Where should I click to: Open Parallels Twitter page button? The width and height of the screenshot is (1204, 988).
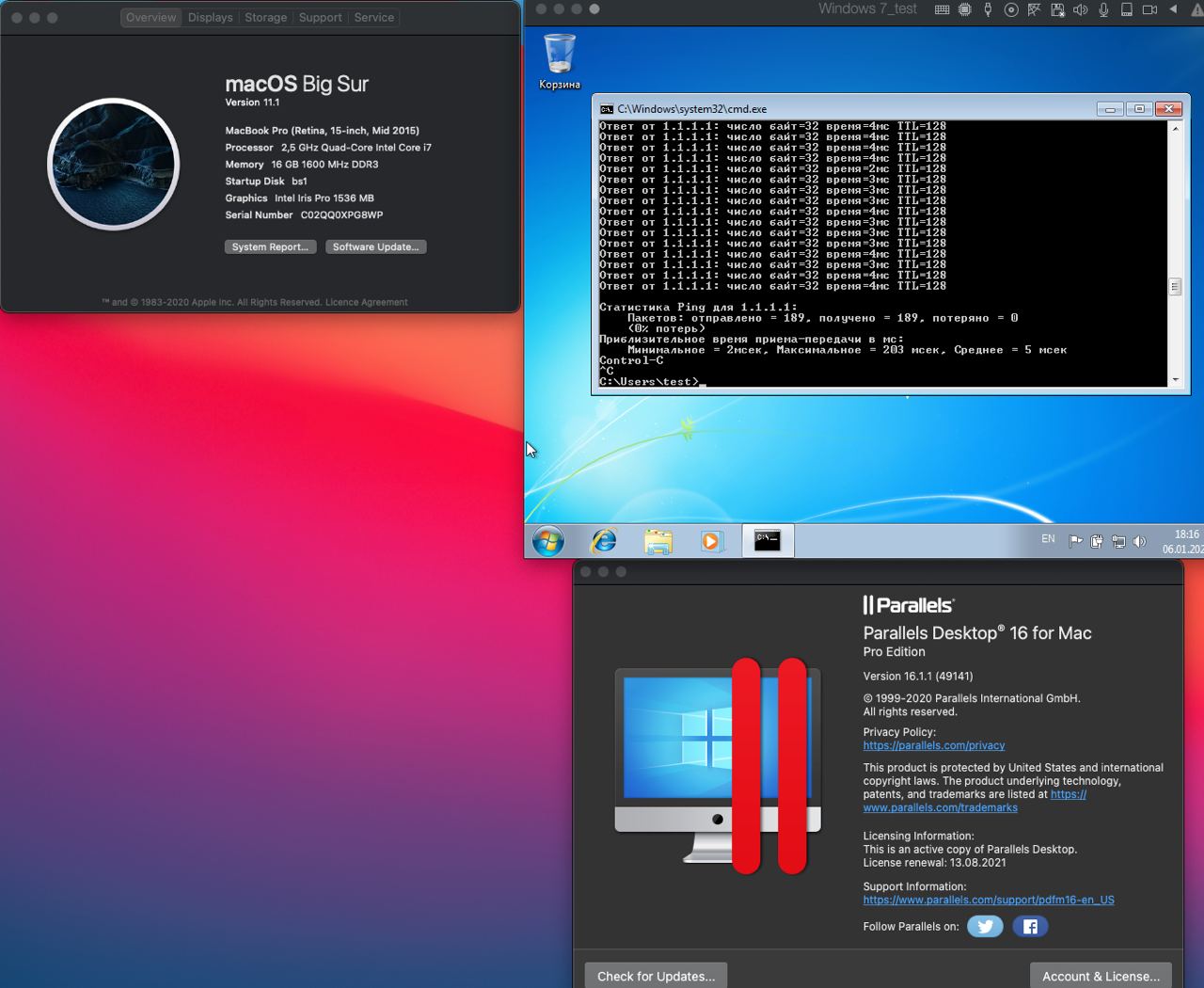coord(985,927)
